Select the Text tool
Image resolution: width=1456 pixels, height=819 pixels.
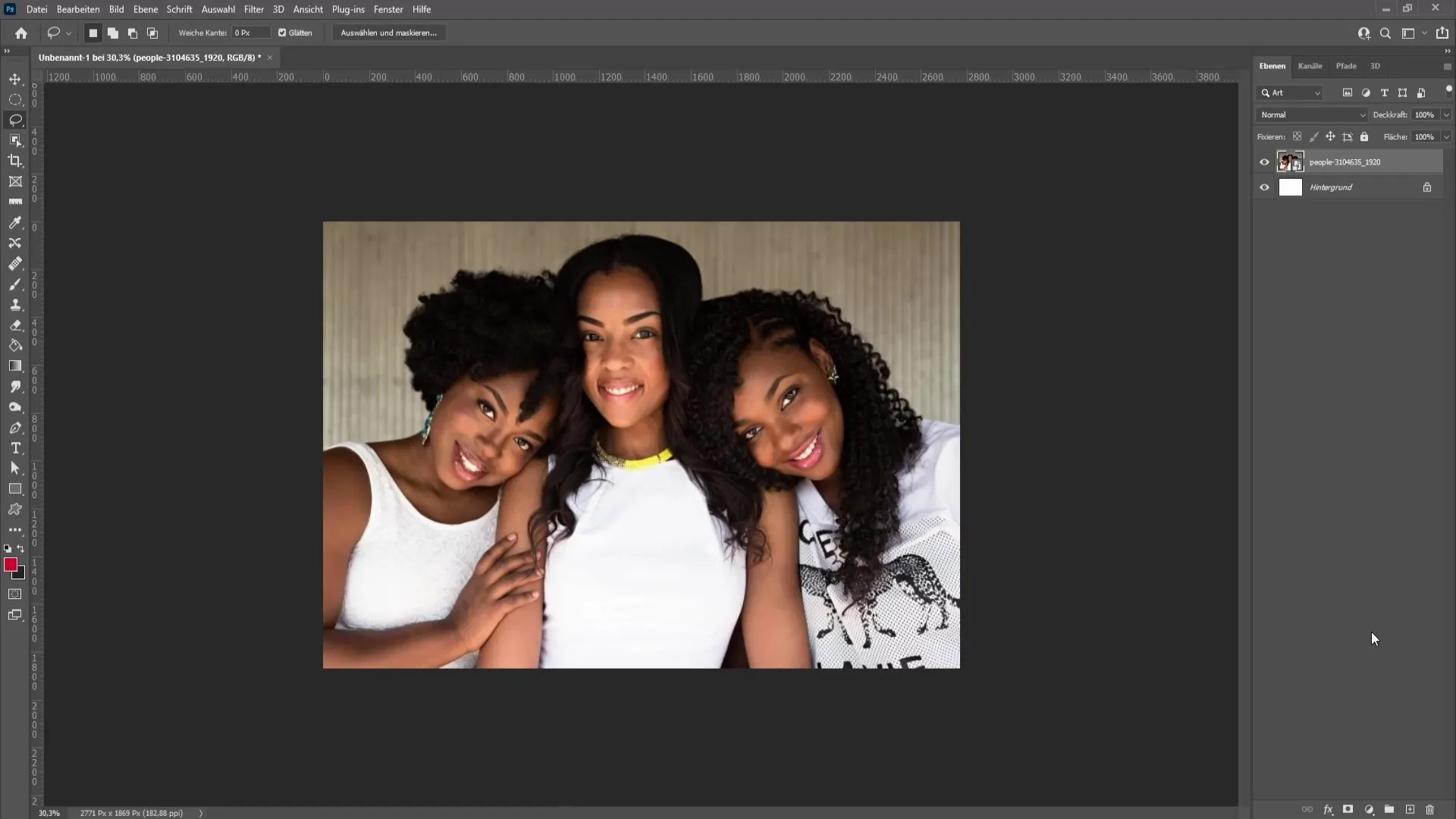click(15, 448)
